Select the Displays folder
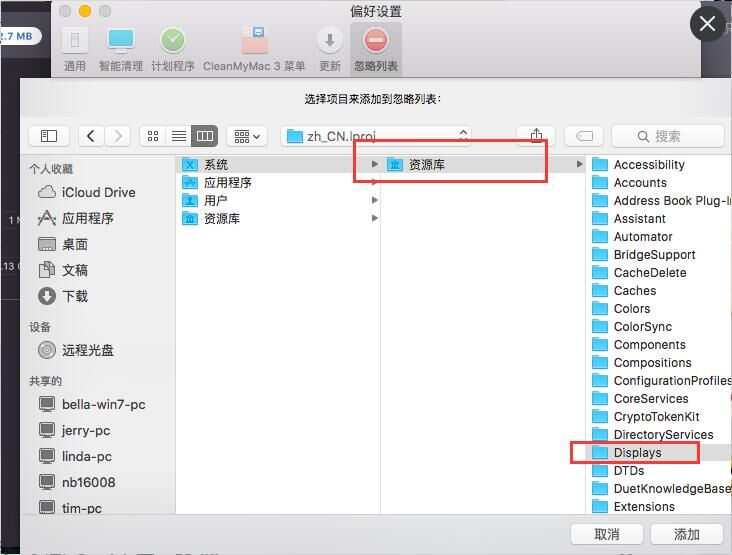 pyautogui.click(x=637, y=453)
